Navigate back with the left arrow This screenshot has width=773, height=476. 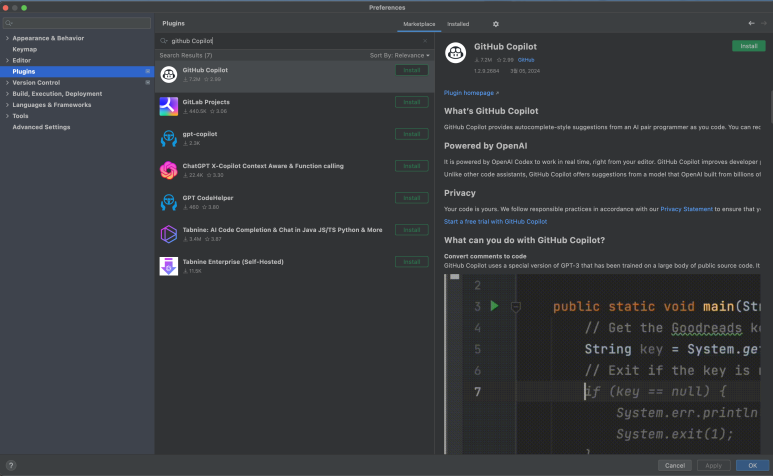point(751,23)
